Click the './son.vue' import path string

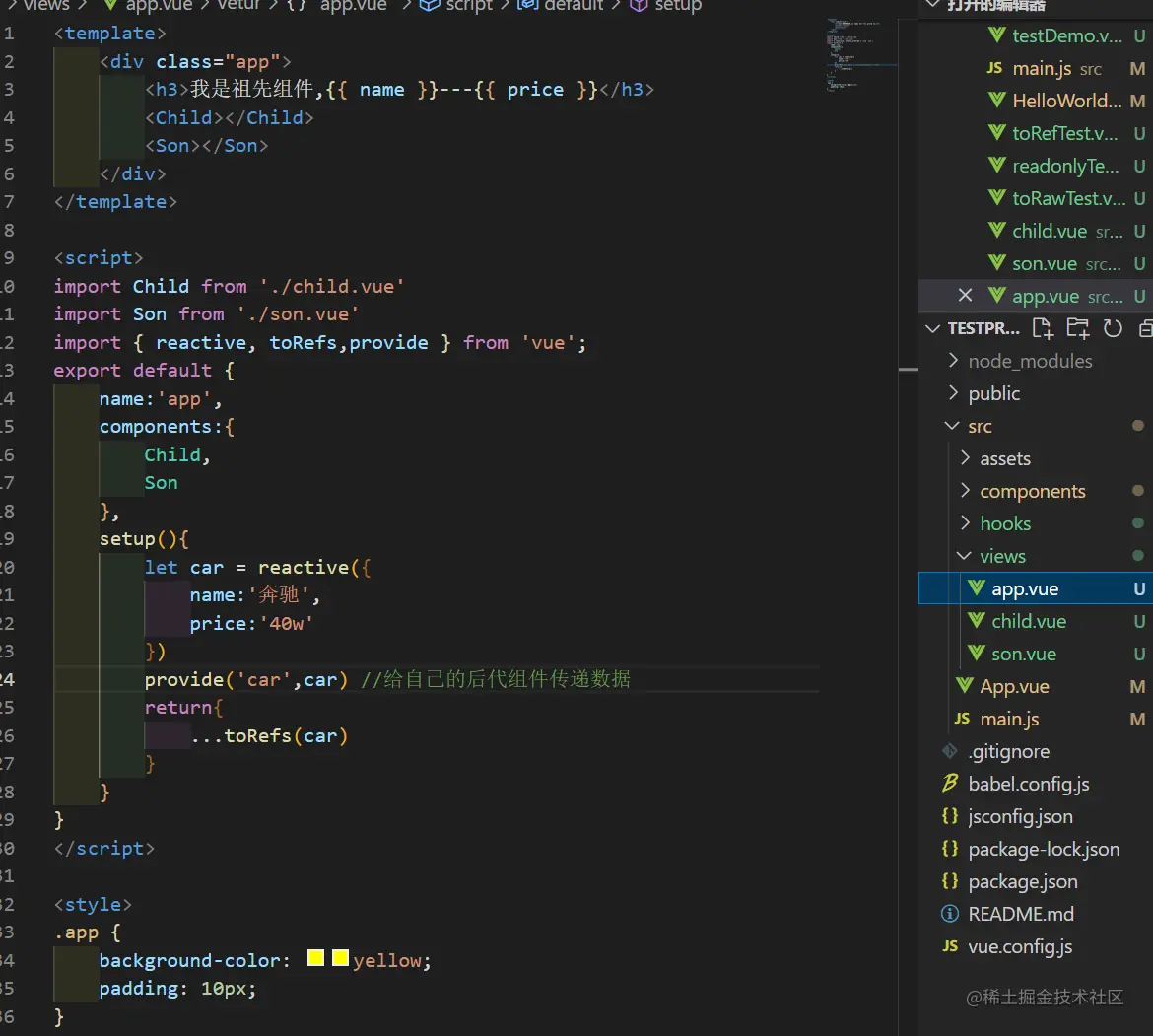click(x=297, y=314)
